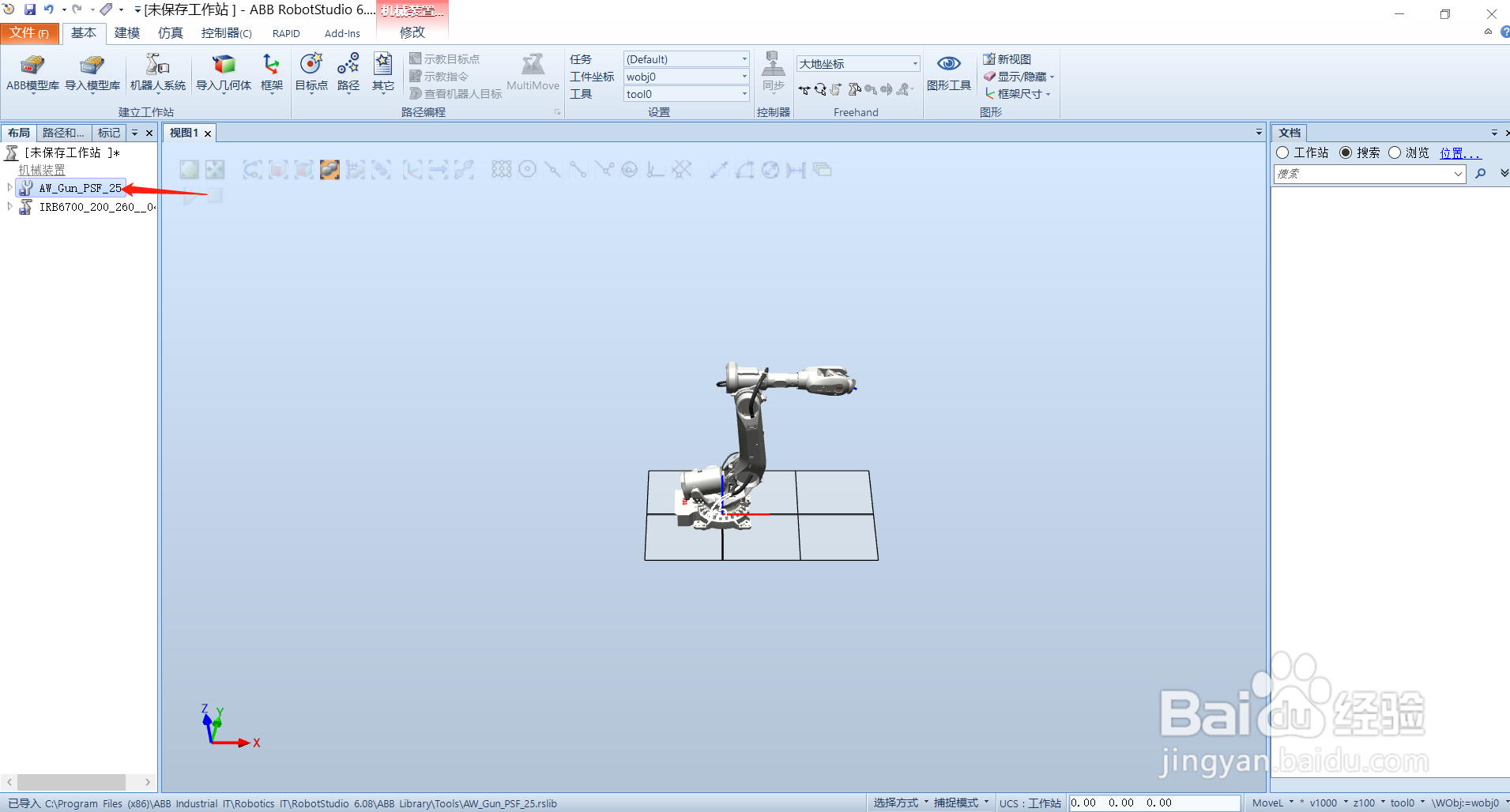This screenshot has width=1510, height=812.
Task: Click the 新视图 new view icon
Action: (x=988, y=59)
